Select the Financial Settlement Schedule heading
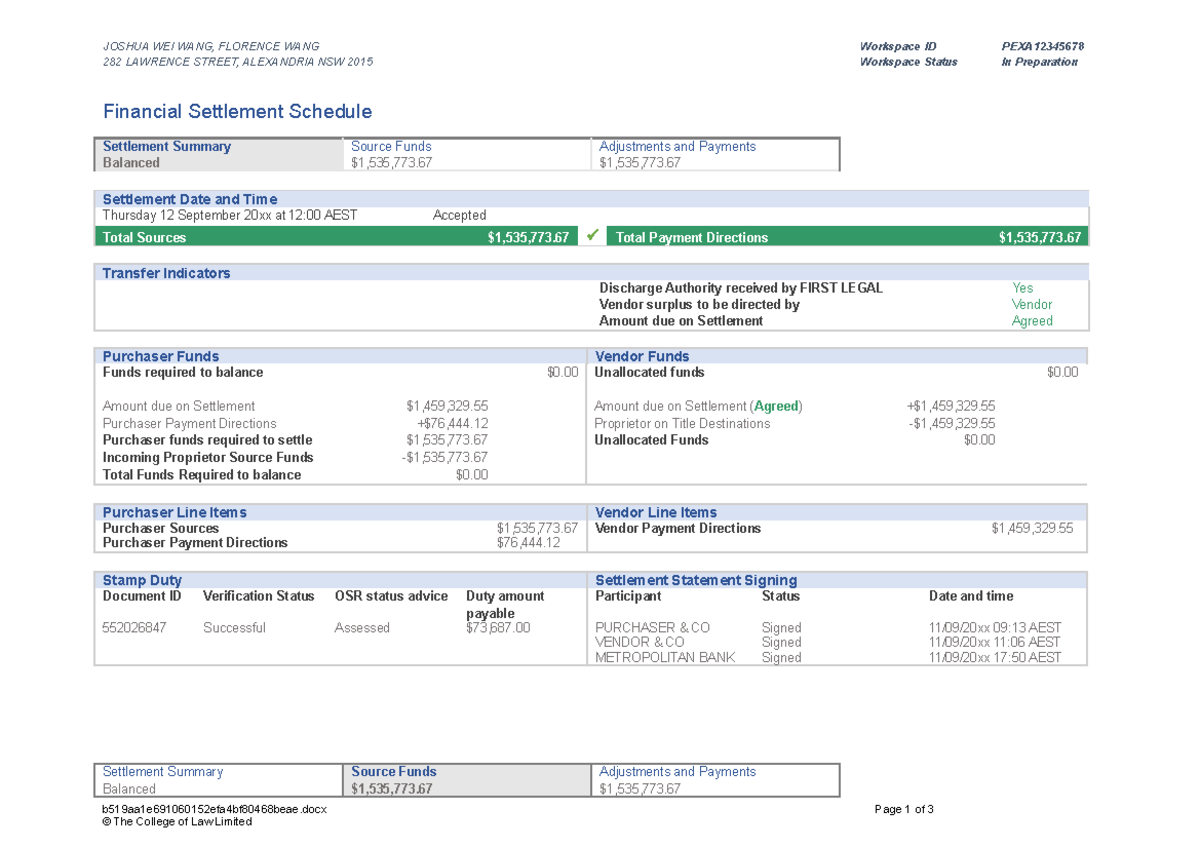1200x848 pixels. [x=237, y=111]
